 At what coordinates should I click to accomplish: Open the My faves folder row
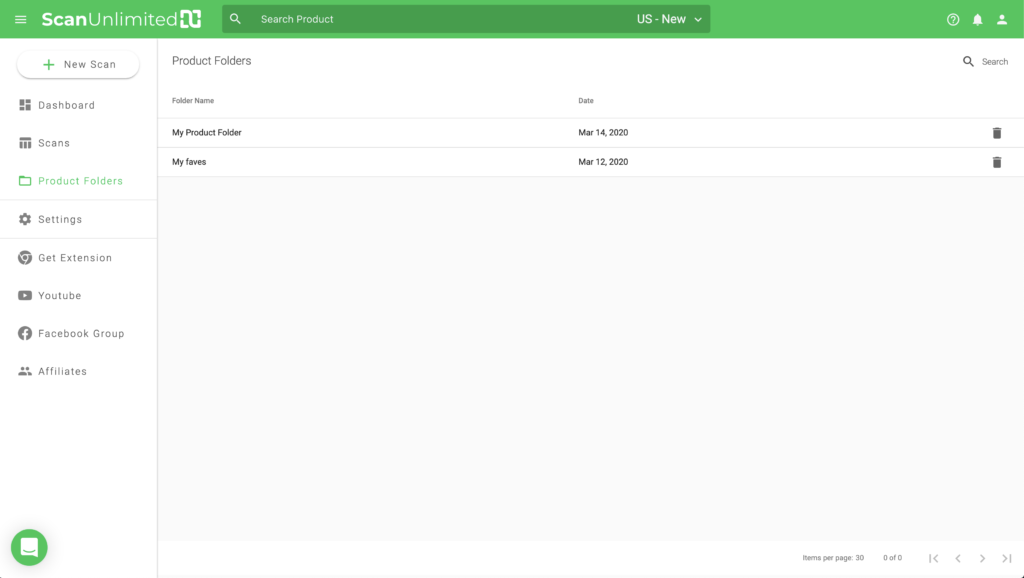[189, 162]
